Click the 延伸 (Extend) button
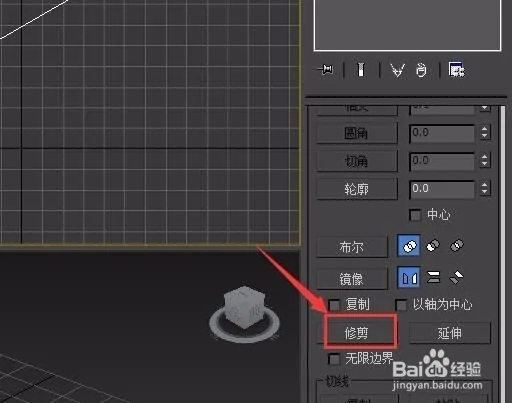 click(x=450, y=333)
